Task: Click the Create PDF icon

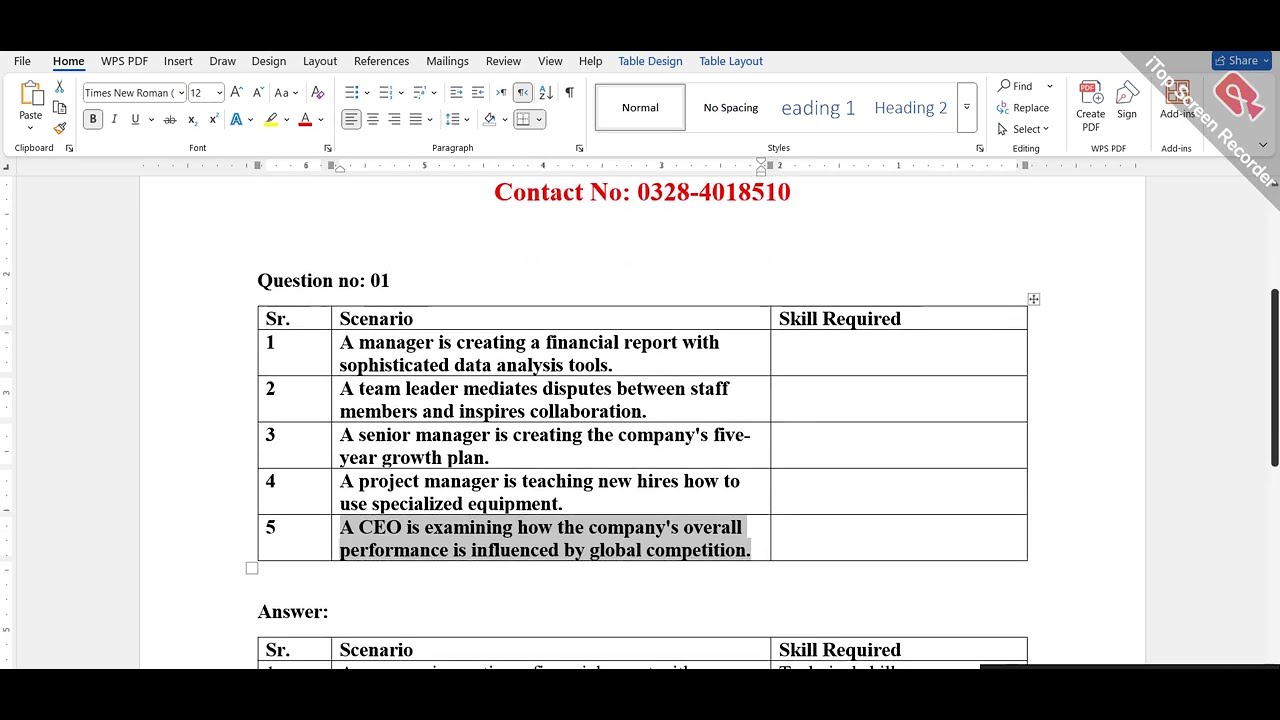Action: [x=1090, y=106]
